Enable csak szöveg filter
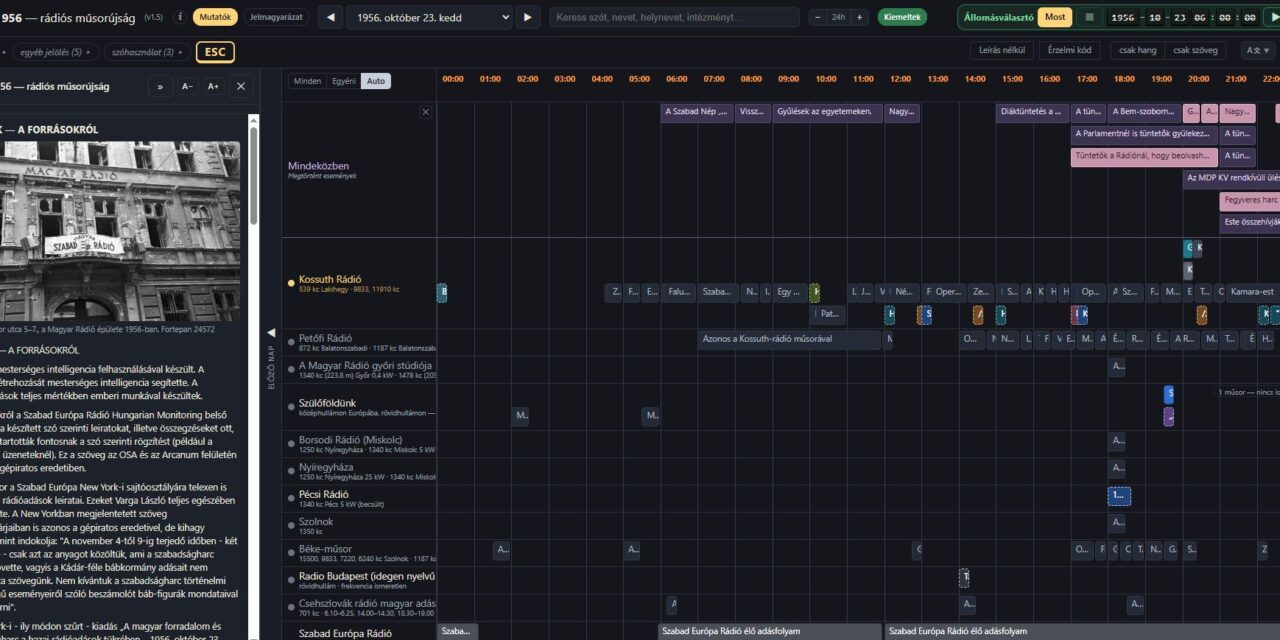The width and height of the screenshot is (1280, 640). (1196, 50)
